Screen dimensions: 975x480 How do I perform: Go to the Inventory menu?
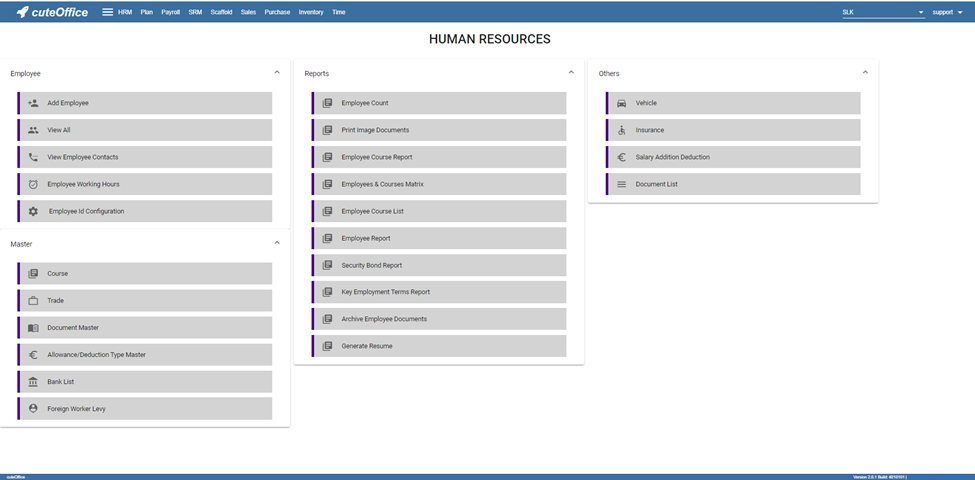click(x=311, y=12)
